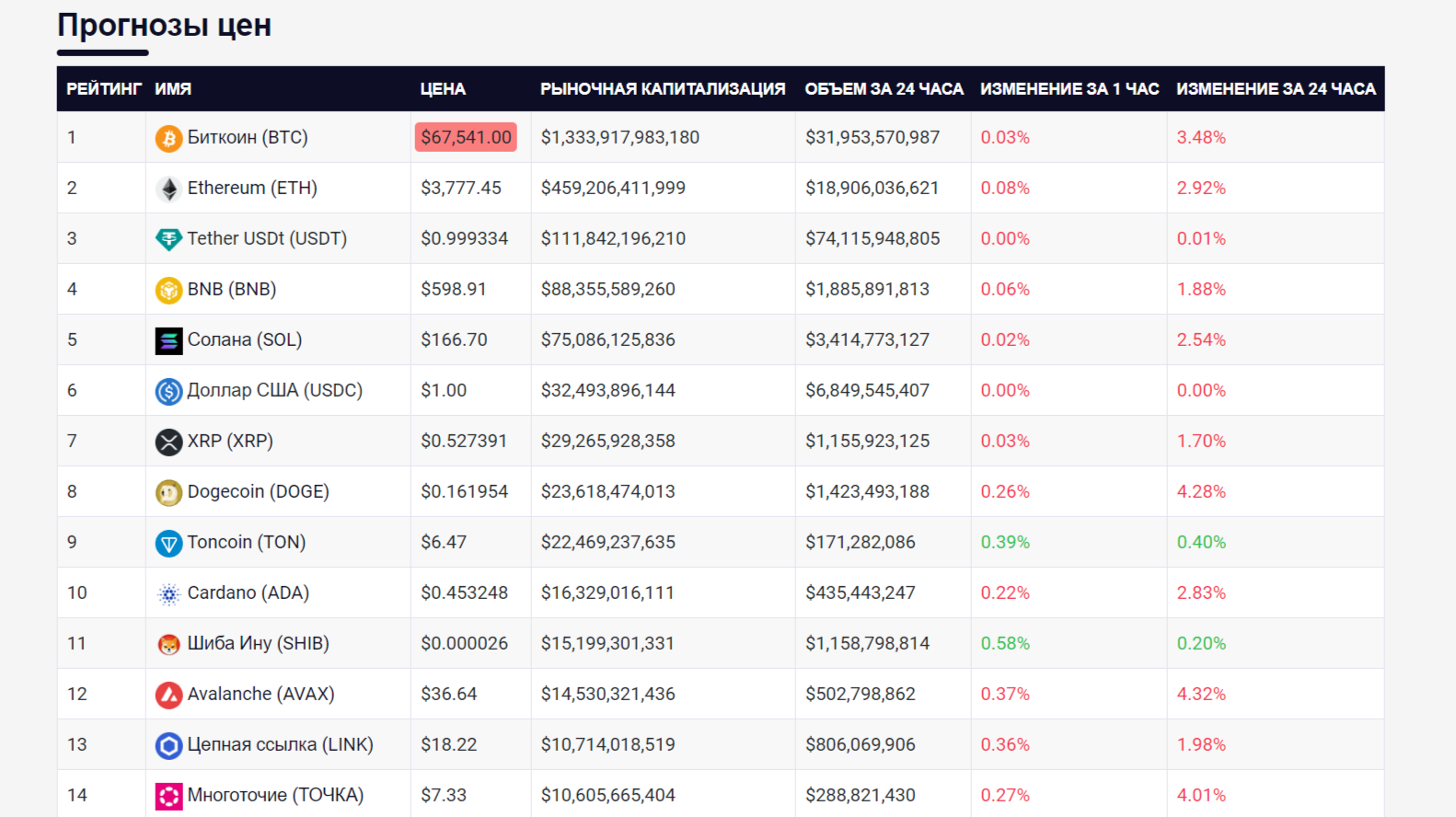This screenshot has width=1456, height=817.
Task: Sort by ИЗМЕНЕНИЕ ЗА 1 ЧАС header
Action: pyautogui.click(x=1069, y=89)
